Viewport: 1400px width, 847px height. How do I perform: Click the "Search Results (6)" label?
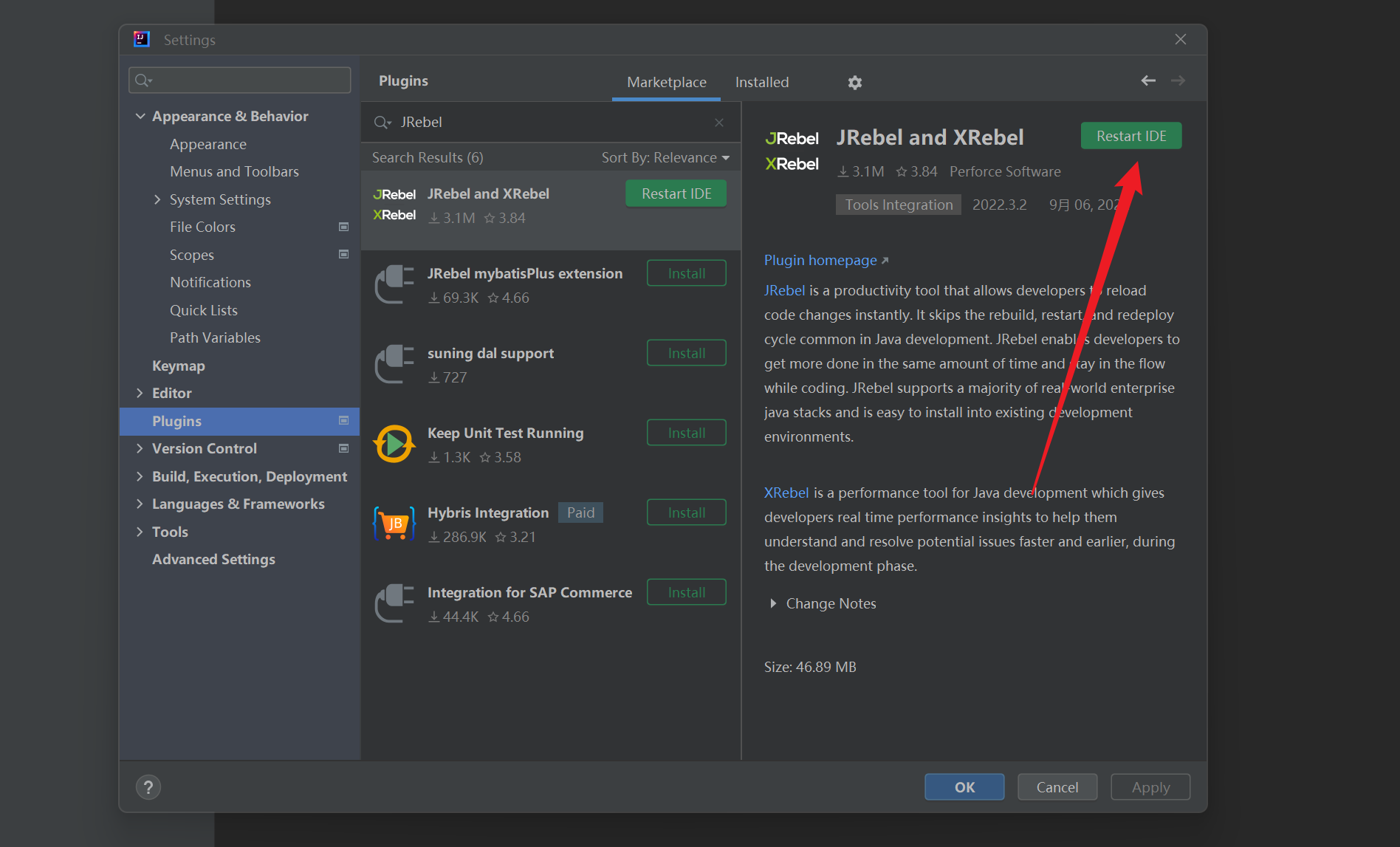(x=428, y=157)
